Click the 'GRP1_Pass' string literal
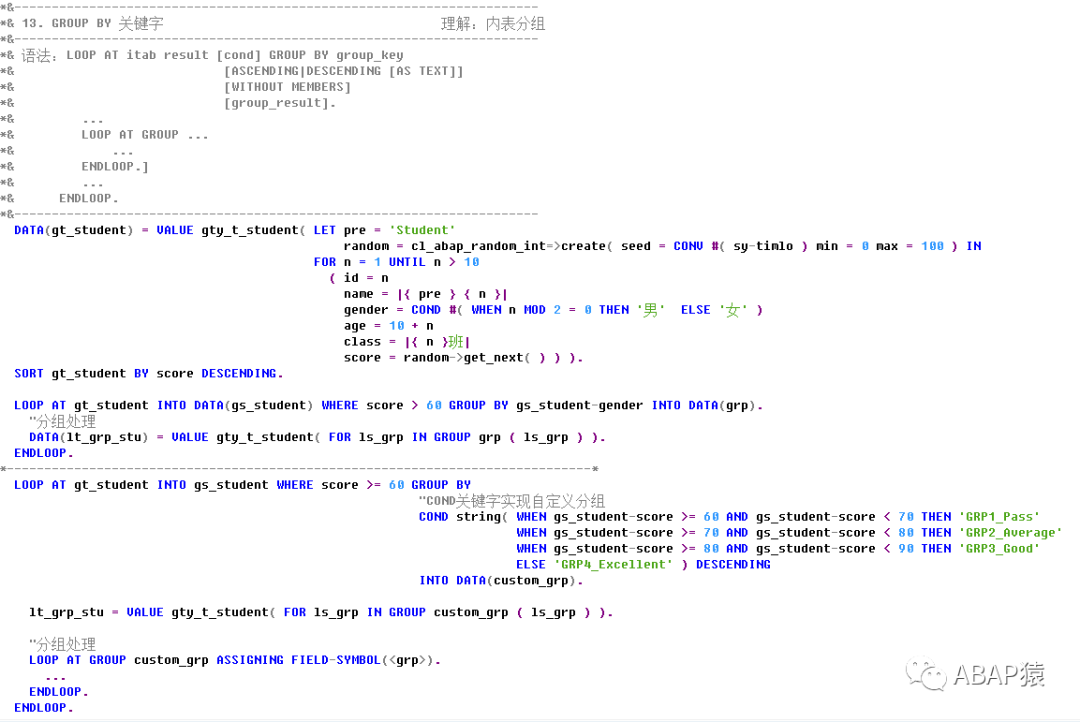 (999, 517)
